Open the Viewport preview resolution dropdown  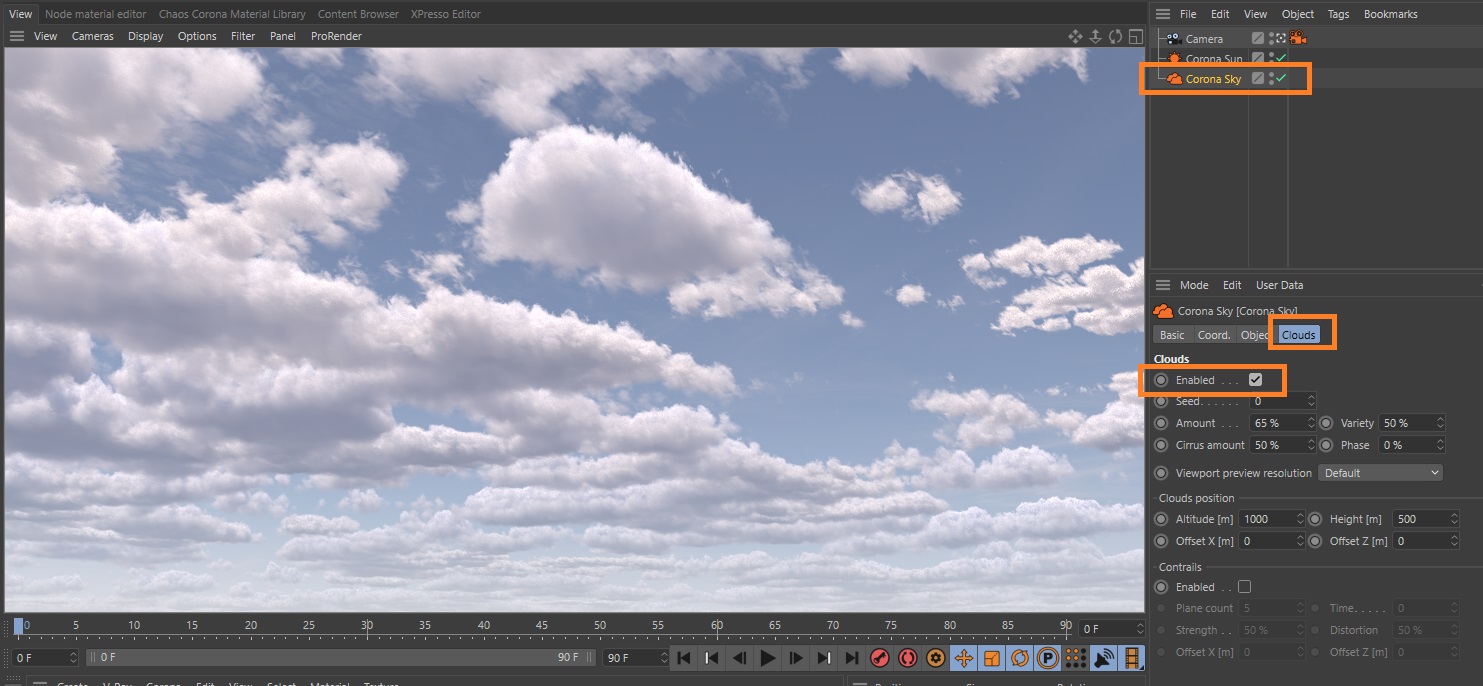[1380, 471]
